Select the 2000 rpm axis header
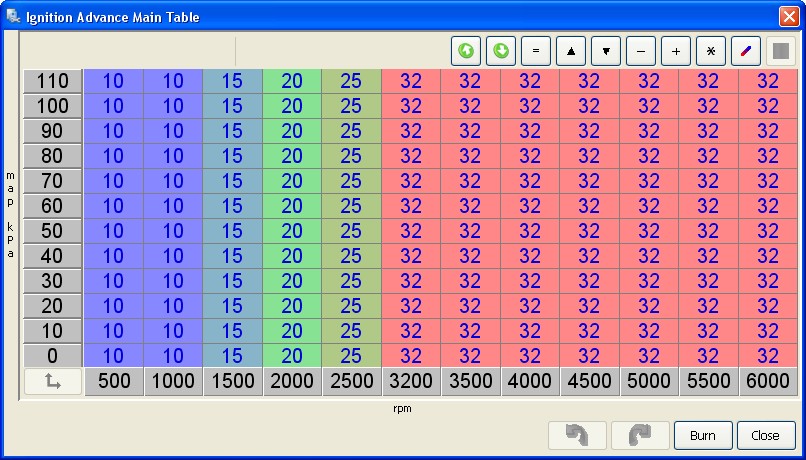The height and width of the screenshot is (460, 806). pyautogui.click(x=292, y=381)
